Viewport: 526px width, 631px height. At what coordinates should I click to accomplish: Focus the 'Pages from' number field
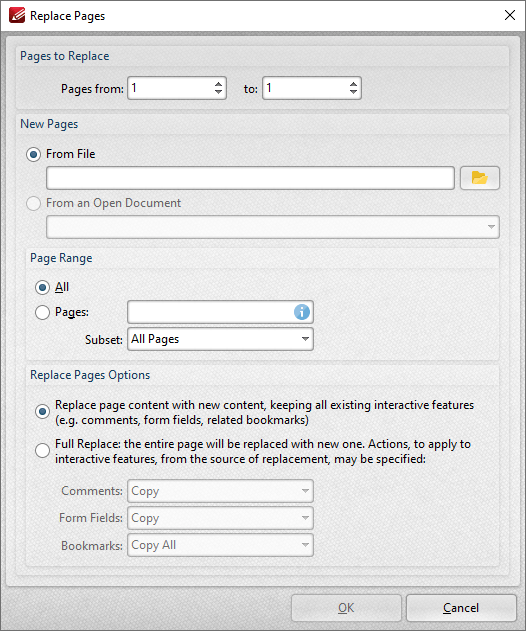(177, 88)
